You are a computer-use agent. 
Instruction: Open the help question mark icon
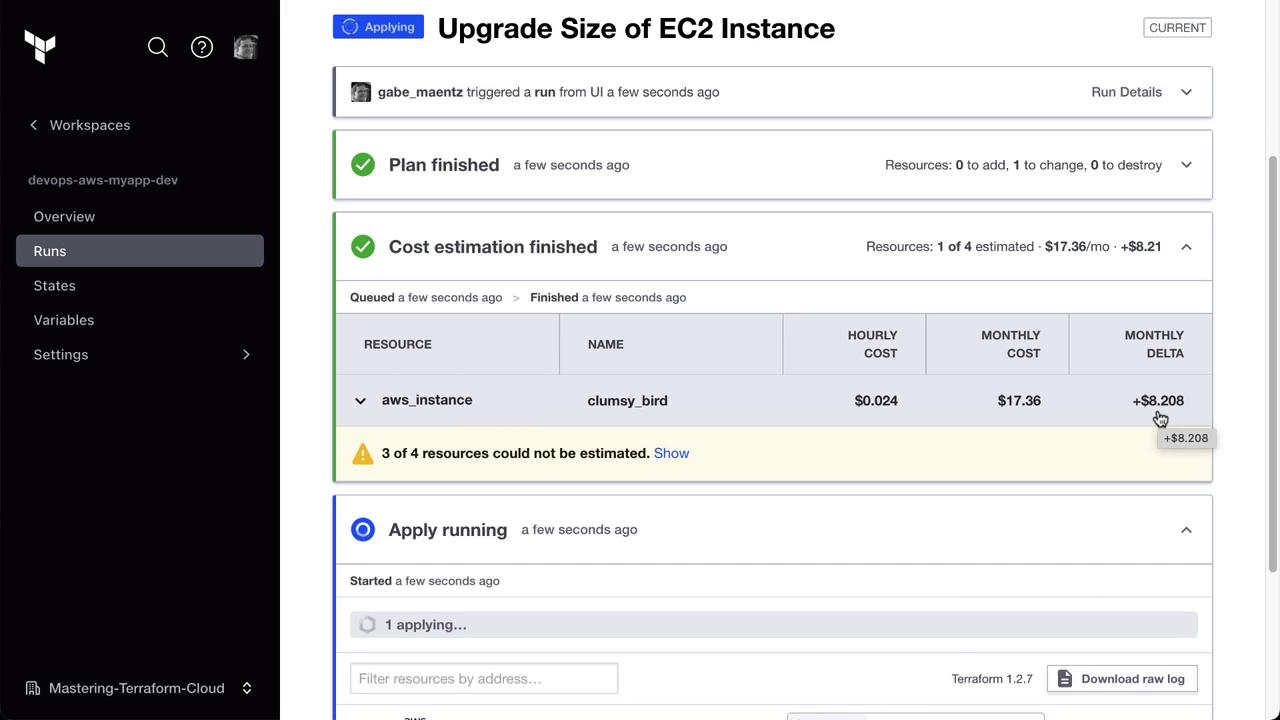click(x=202, y=47)
